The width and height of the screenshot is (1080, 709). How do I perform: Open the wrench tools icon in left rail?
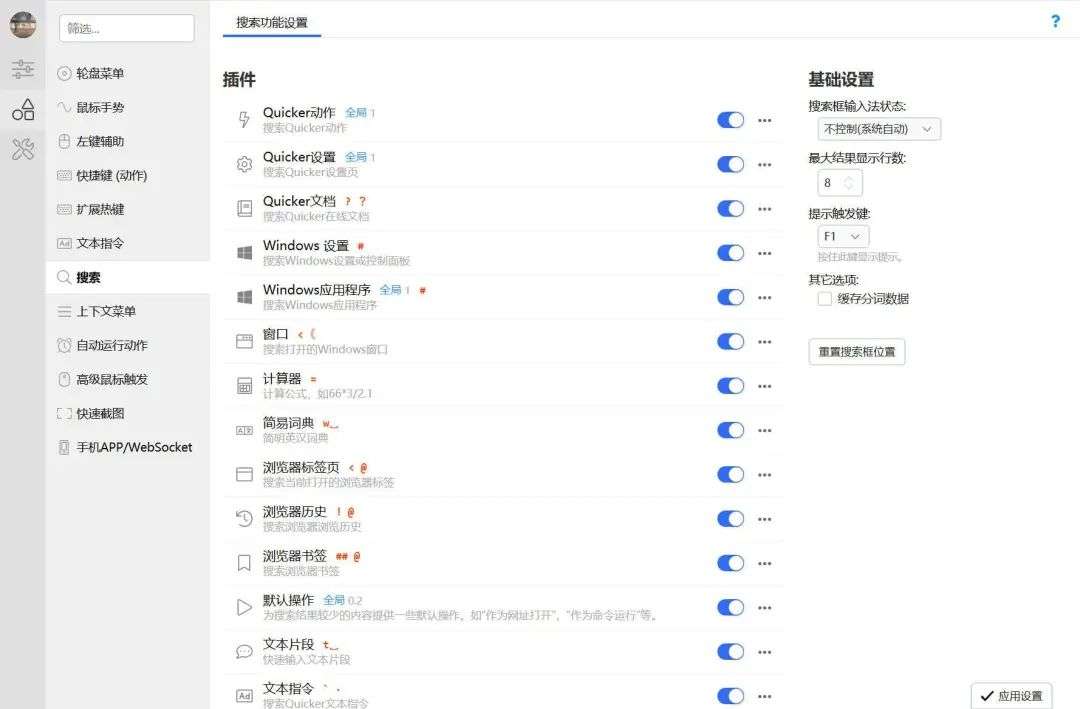(23, 148)
